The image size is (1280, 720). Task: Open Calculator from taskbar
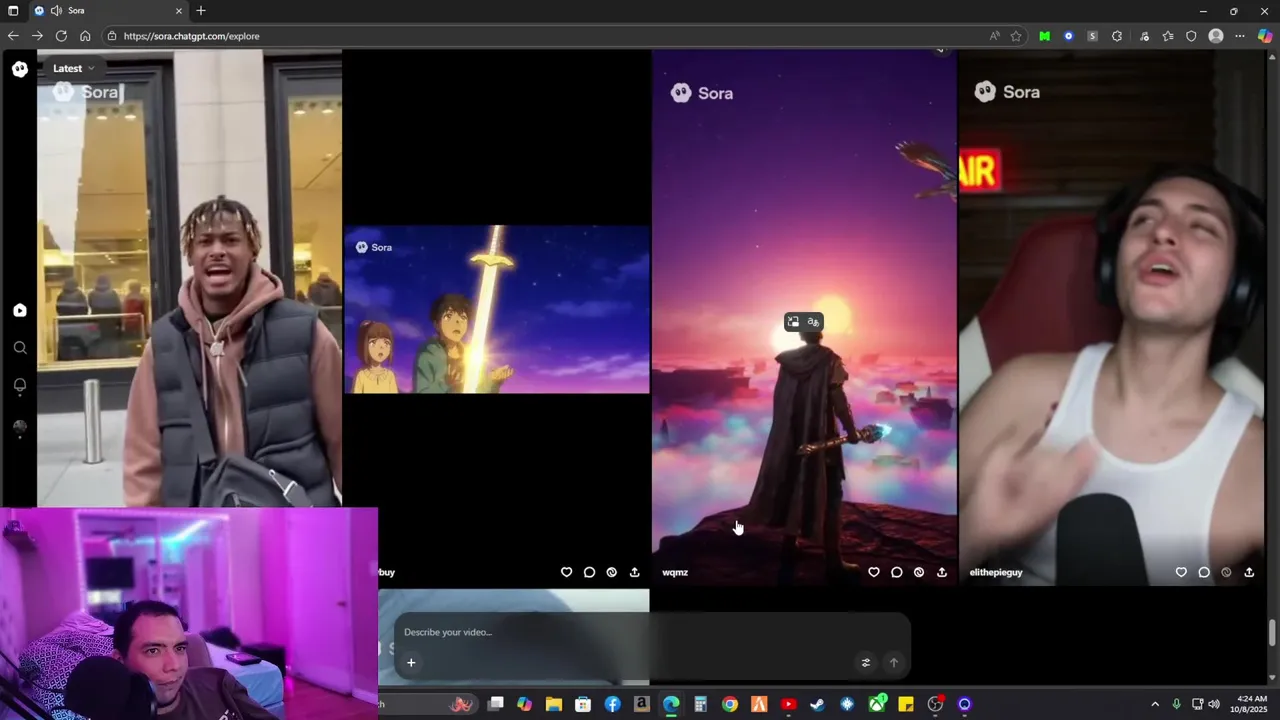point(700,704)
